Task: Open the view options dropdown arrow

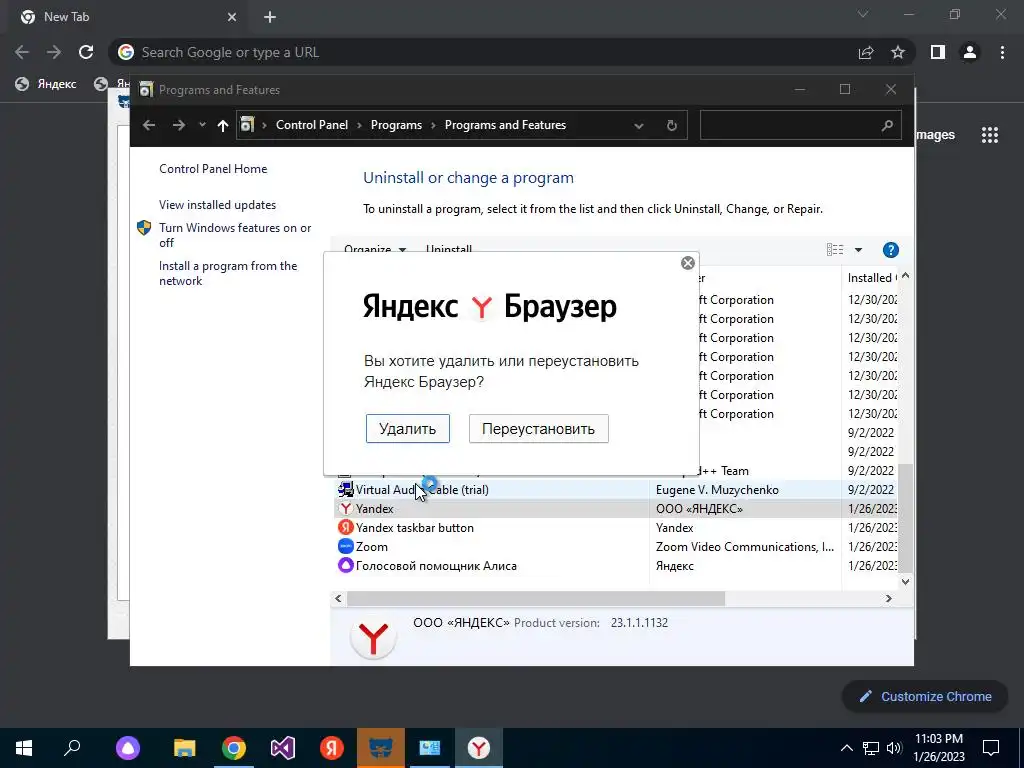Action: click(858, 249)
